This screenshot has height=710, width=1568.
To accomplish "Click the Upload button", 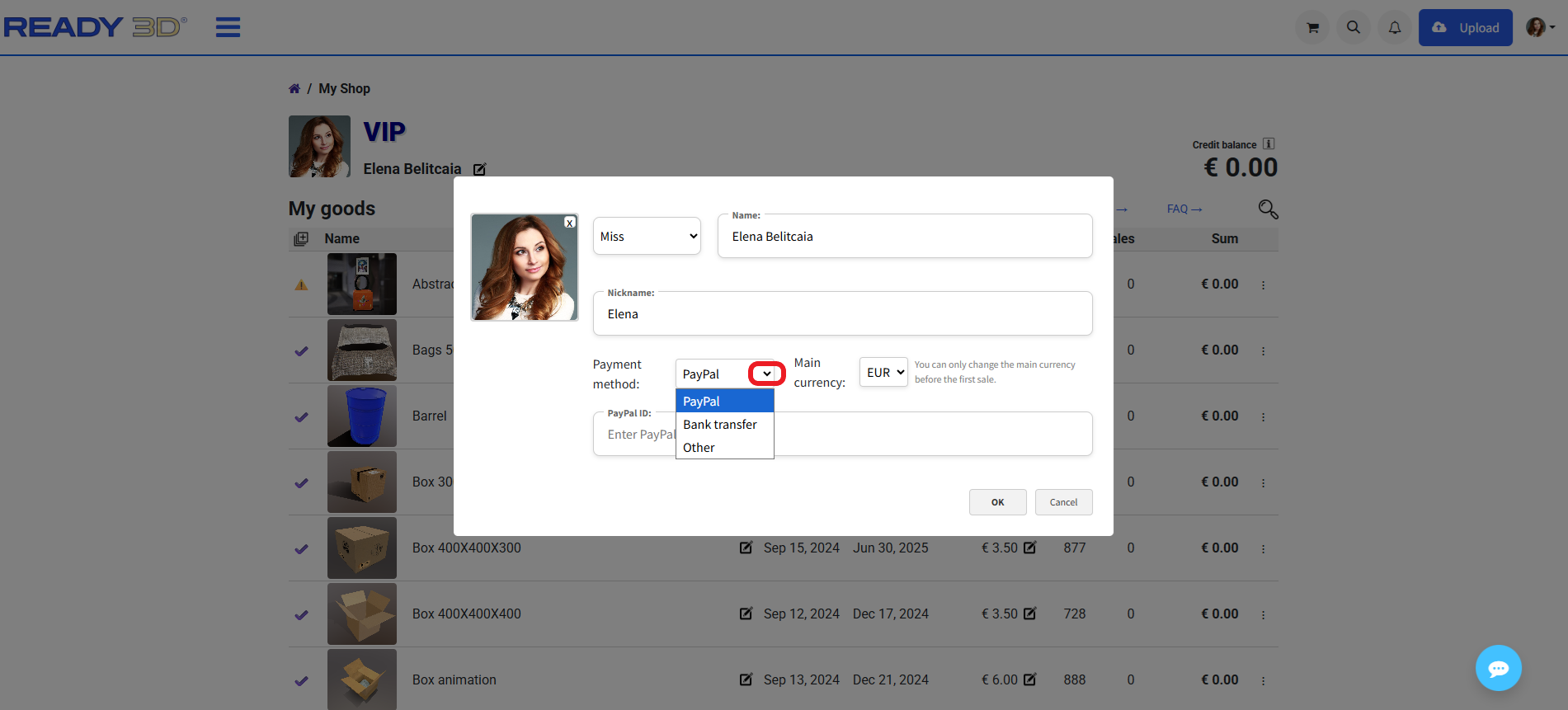I will (1465, 27).
